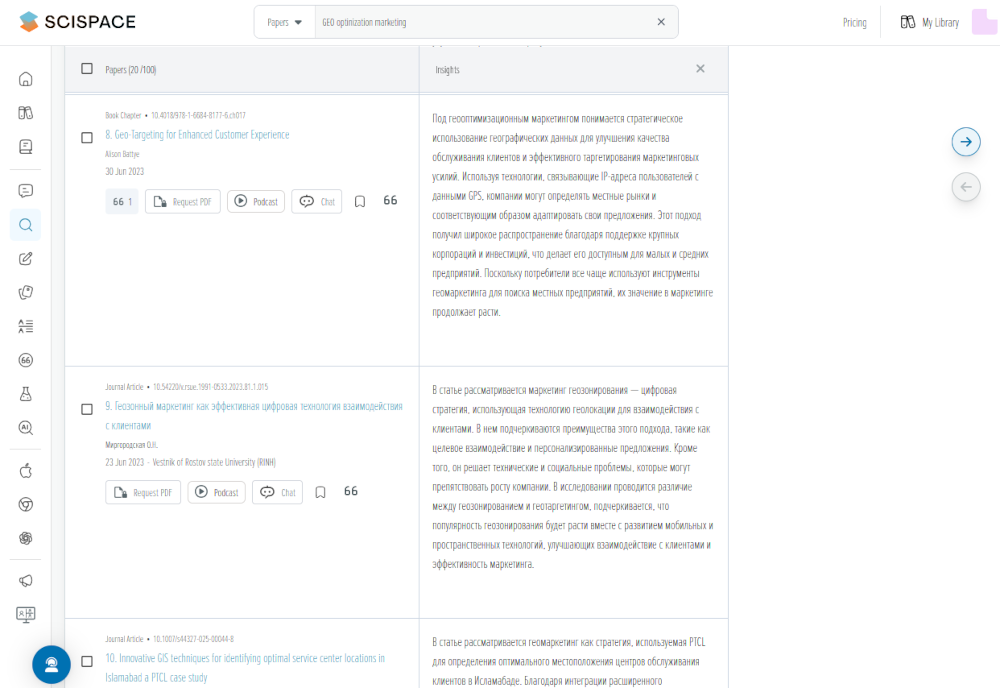Click Vestnik of Rostov state University journal name

click(x=214, y=462)
